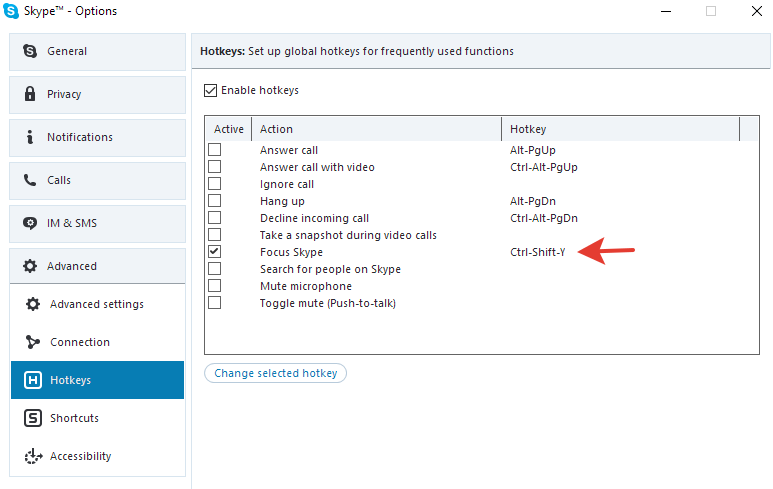Open Connection settings page
This screenshot has height=489, width=773.
tap(98, 342)
